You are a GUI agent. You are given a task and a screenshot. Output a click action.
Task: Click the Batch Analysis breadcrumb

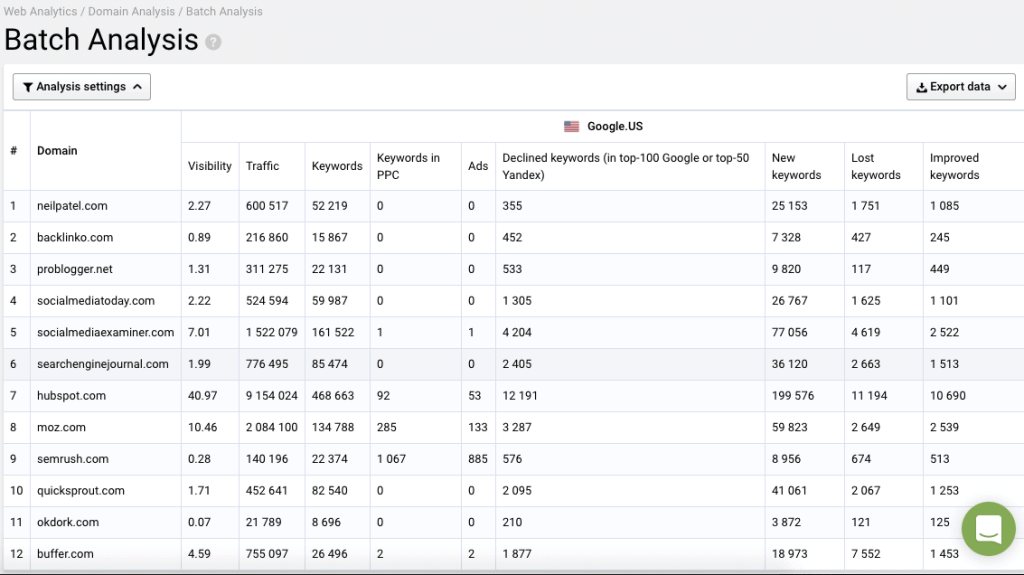click(224, 11)
